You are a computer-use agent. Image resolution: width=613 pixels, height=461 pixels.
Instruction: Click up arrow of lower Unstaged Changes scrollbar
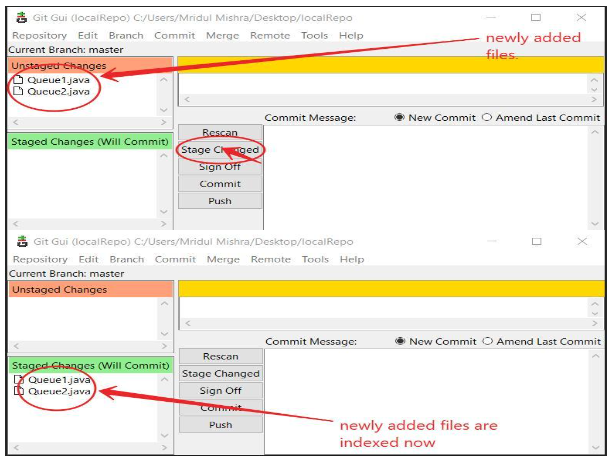click(x=165, y=303)
